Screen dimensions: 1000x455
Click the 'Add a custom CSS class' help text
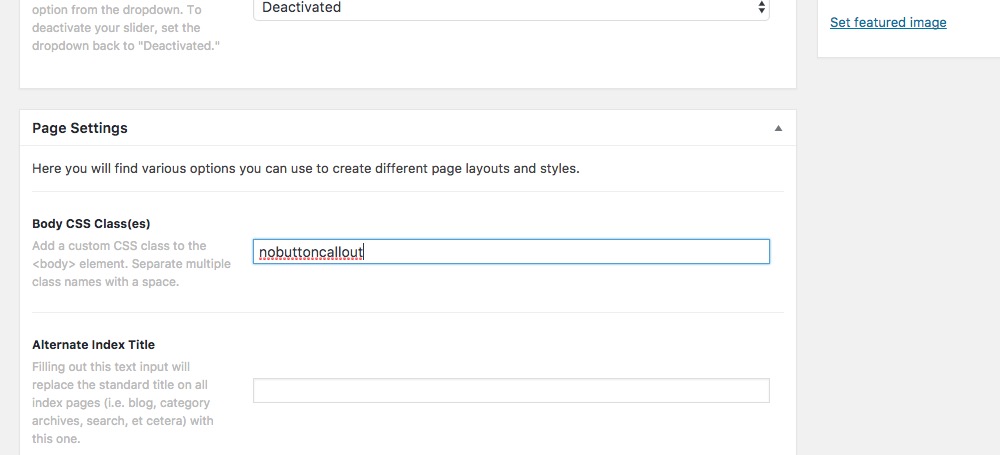(131, 264)
